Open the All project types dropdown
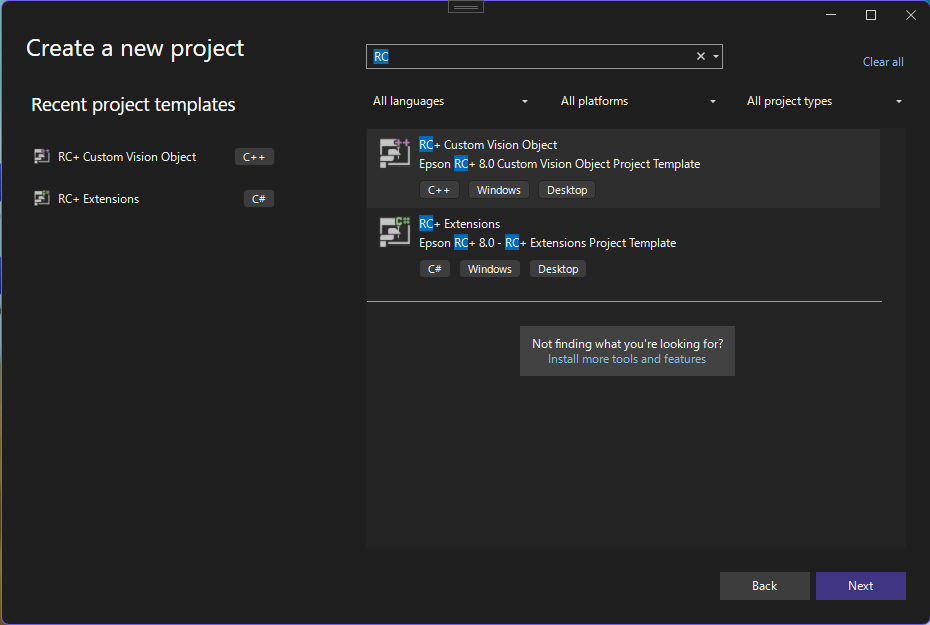The height and width of the screenshot is (625, 930). pos(824,101)
